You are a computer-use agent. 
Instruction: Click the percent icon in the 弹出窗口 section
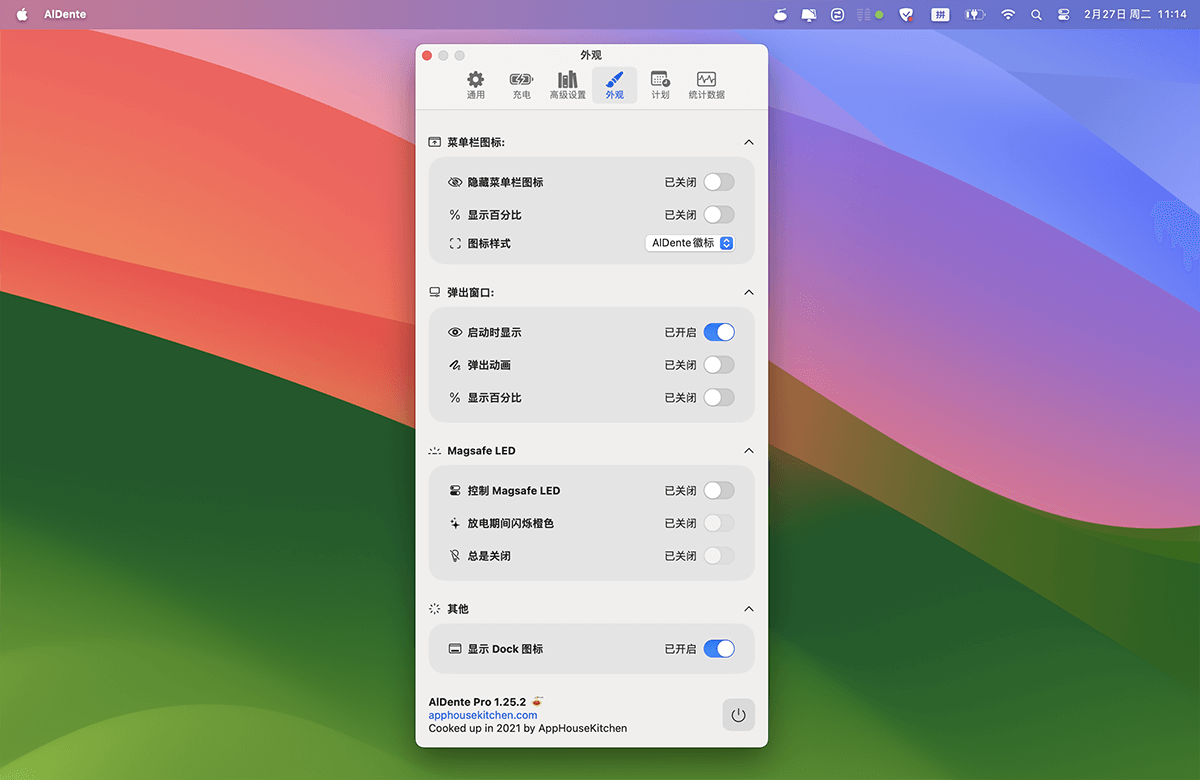click(x=455, y=398)
